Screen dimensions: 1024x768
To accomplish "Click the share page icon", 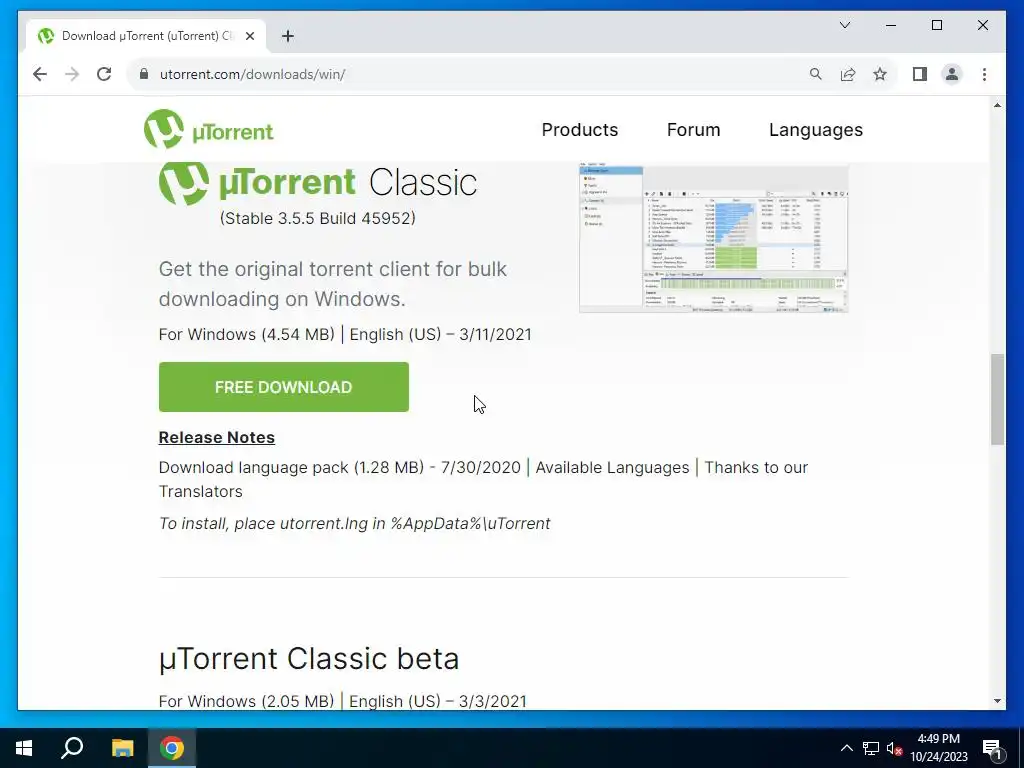I will (x=848, y=74).
